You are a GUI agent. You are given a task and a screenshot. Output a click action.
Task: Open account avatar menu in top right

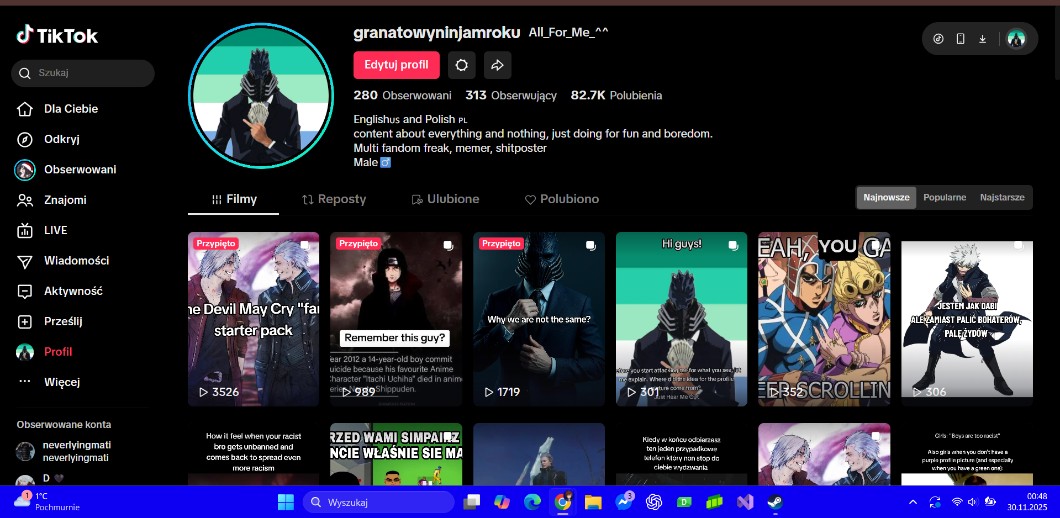pyautogui.click(x=1016, y=39)
